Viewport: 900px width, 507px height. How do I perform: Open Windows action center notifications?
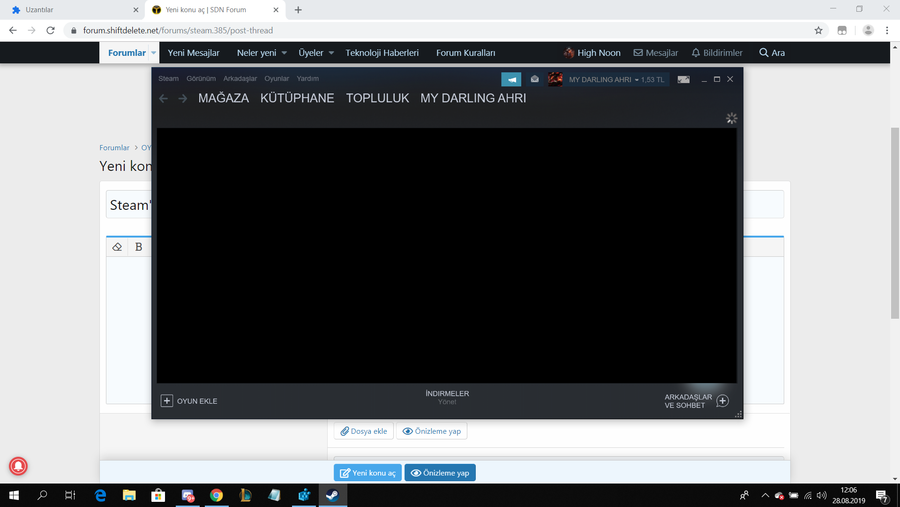point(882,495)
